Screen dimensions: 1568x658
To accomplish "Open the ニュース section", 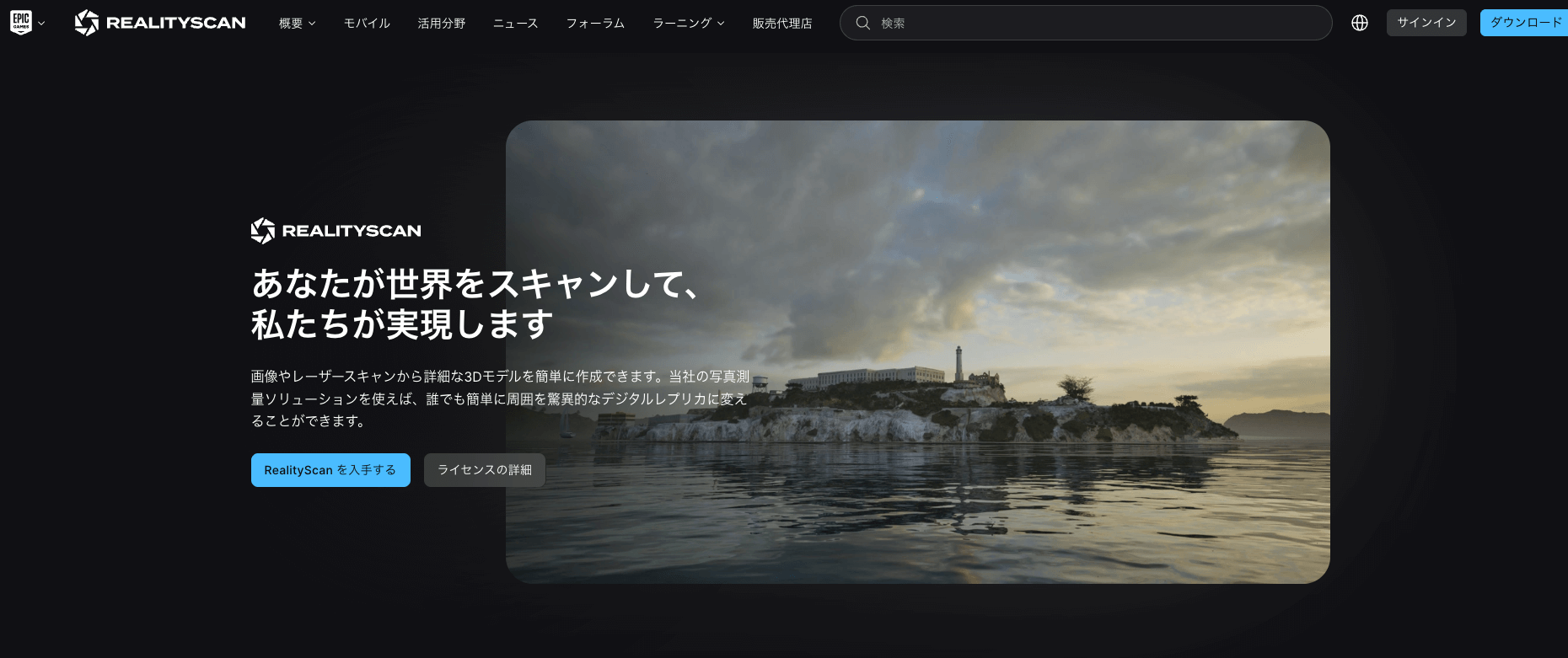I will [x=516, y=24].
